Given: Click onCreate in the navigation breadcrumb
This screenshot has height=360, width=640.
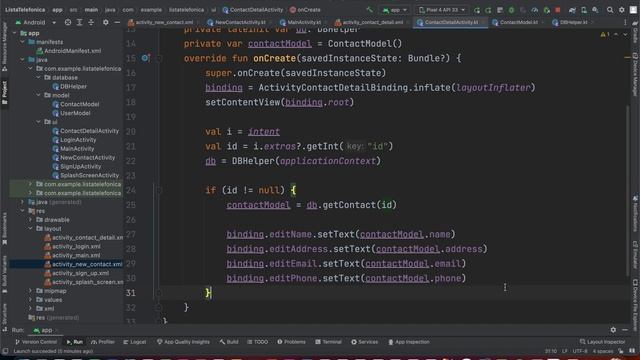Looking at the screenshot, I should [305, 10].
